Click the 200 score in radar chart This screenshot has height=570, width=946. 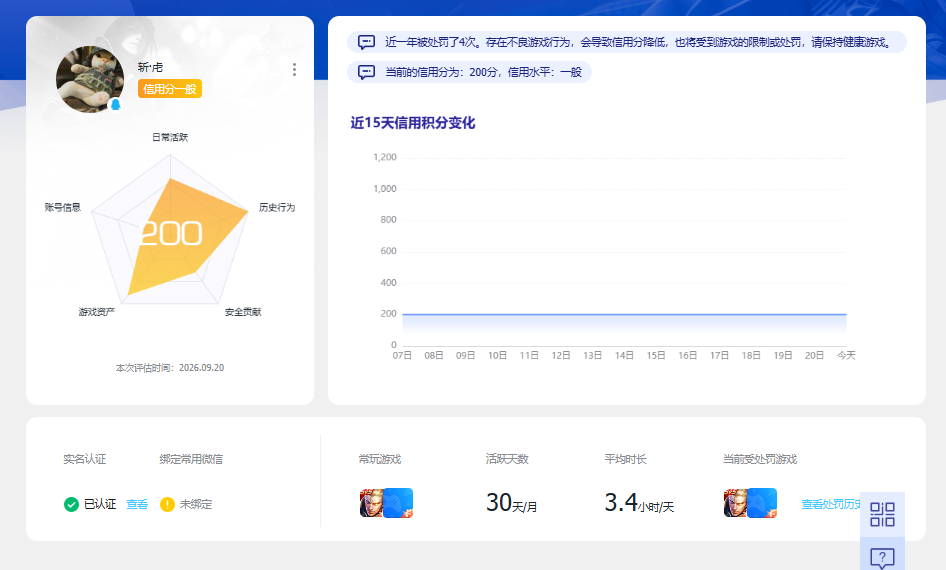click(171, 234)
